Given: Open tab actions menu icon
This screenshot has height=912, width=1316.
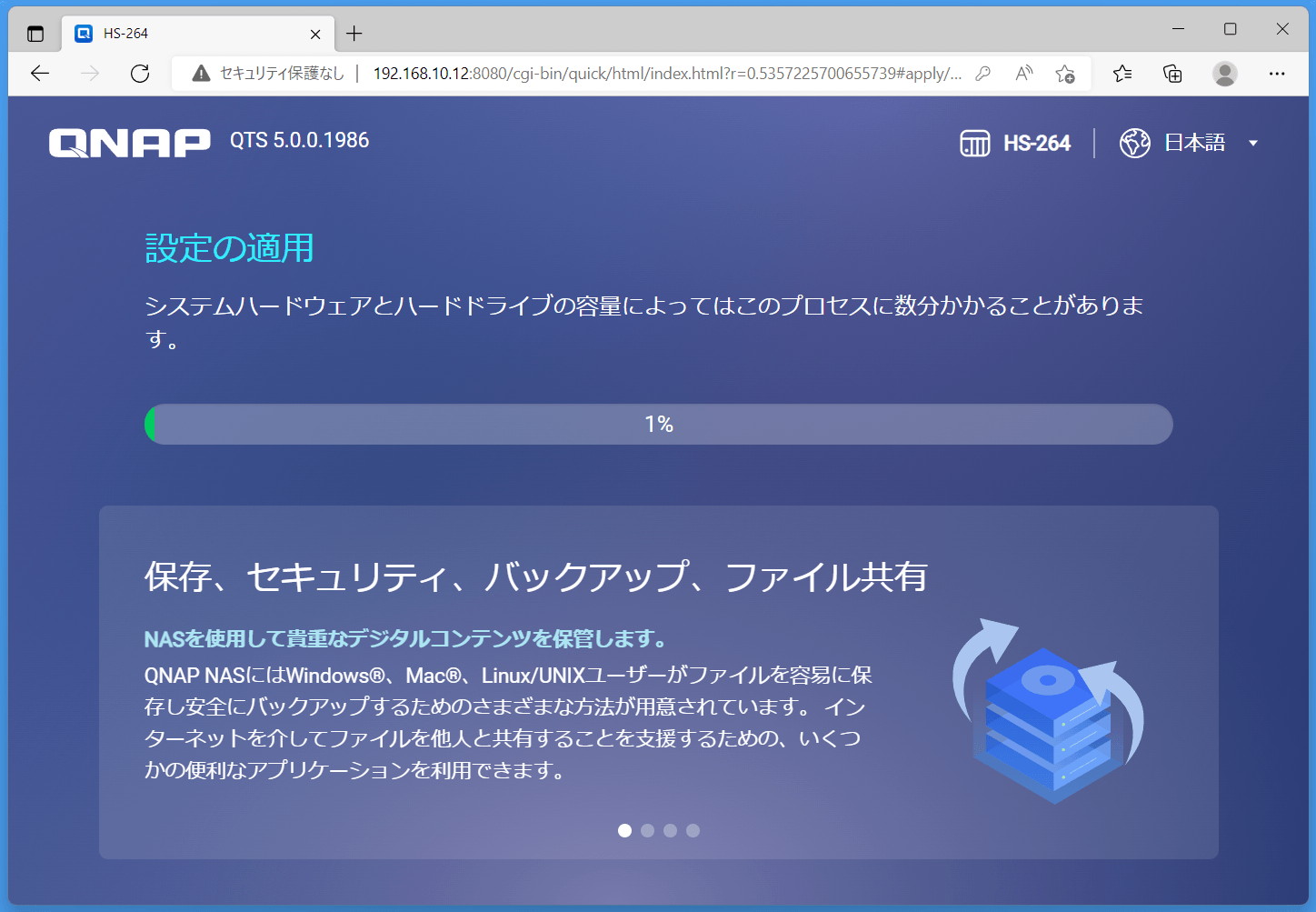Looking at the screenshot, I should [x=35, y=34].
